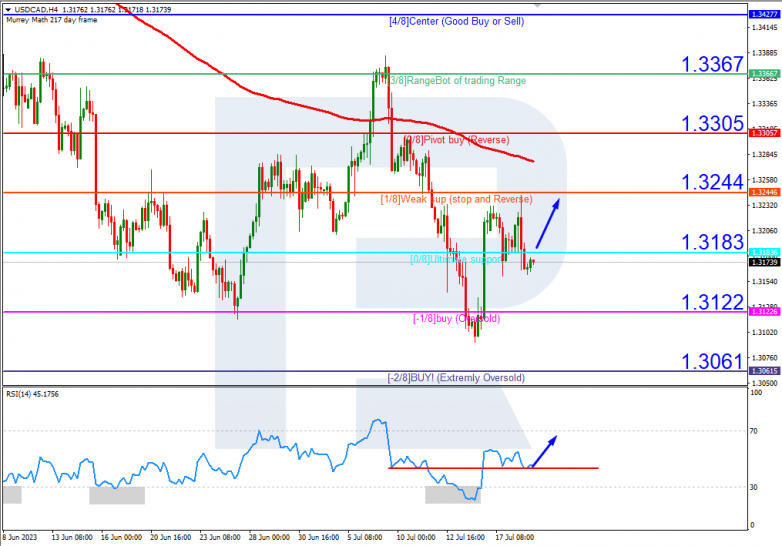Click the RSI(14) 45.1756 indicator label
This screenshot has width=782, height=546.
click(32, 394)
